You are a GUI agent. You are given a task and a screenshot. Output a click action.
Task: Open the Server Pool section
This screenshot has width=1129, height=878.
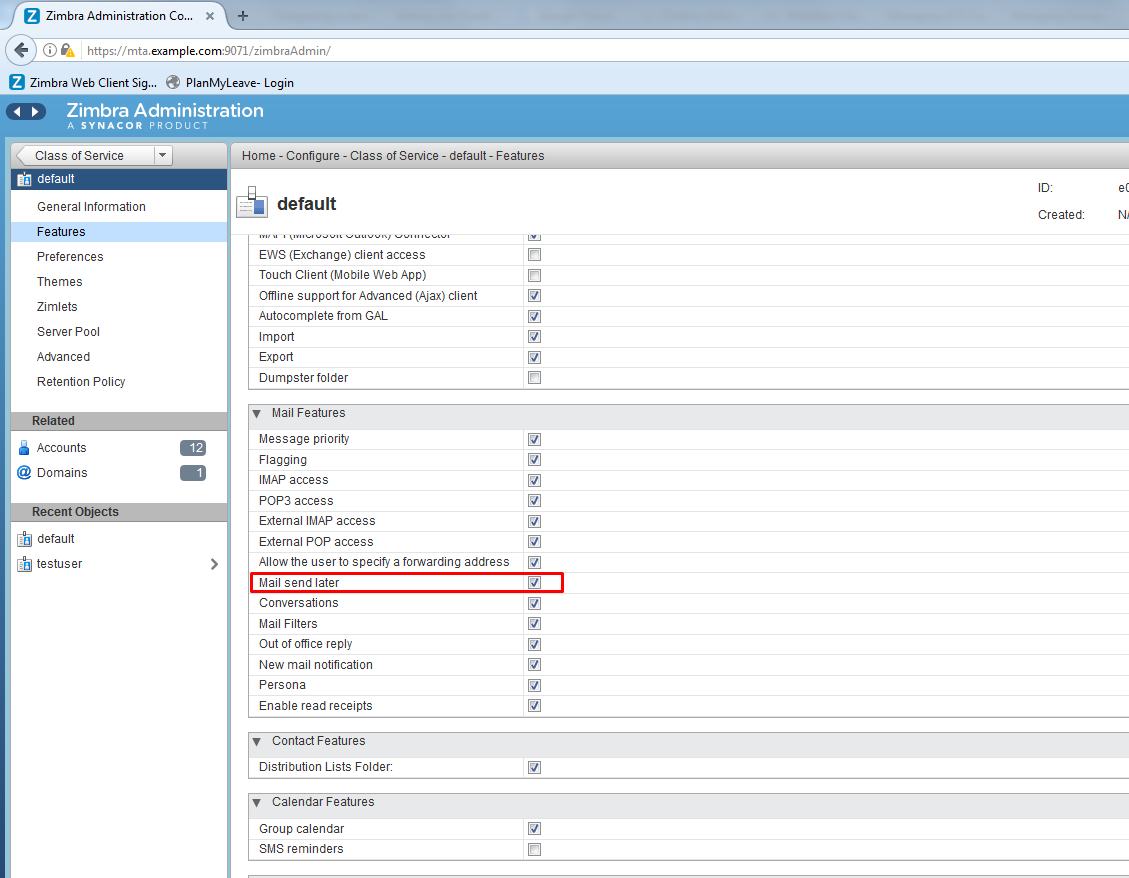(x=68, y=332)
